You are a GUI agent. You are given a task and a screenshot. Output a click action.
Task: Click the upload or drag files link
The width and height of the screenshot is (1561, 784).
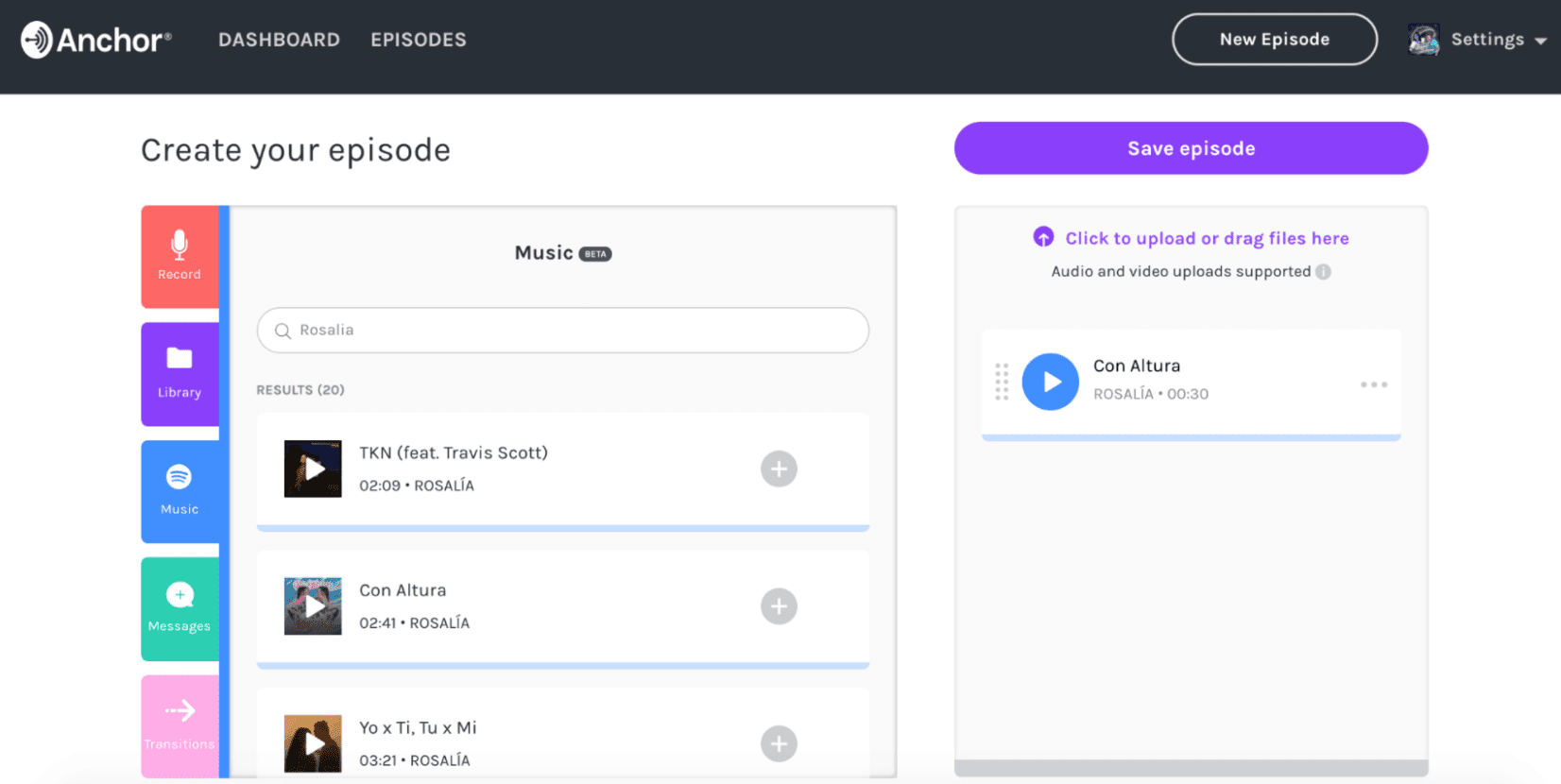tap(1206, 238)
